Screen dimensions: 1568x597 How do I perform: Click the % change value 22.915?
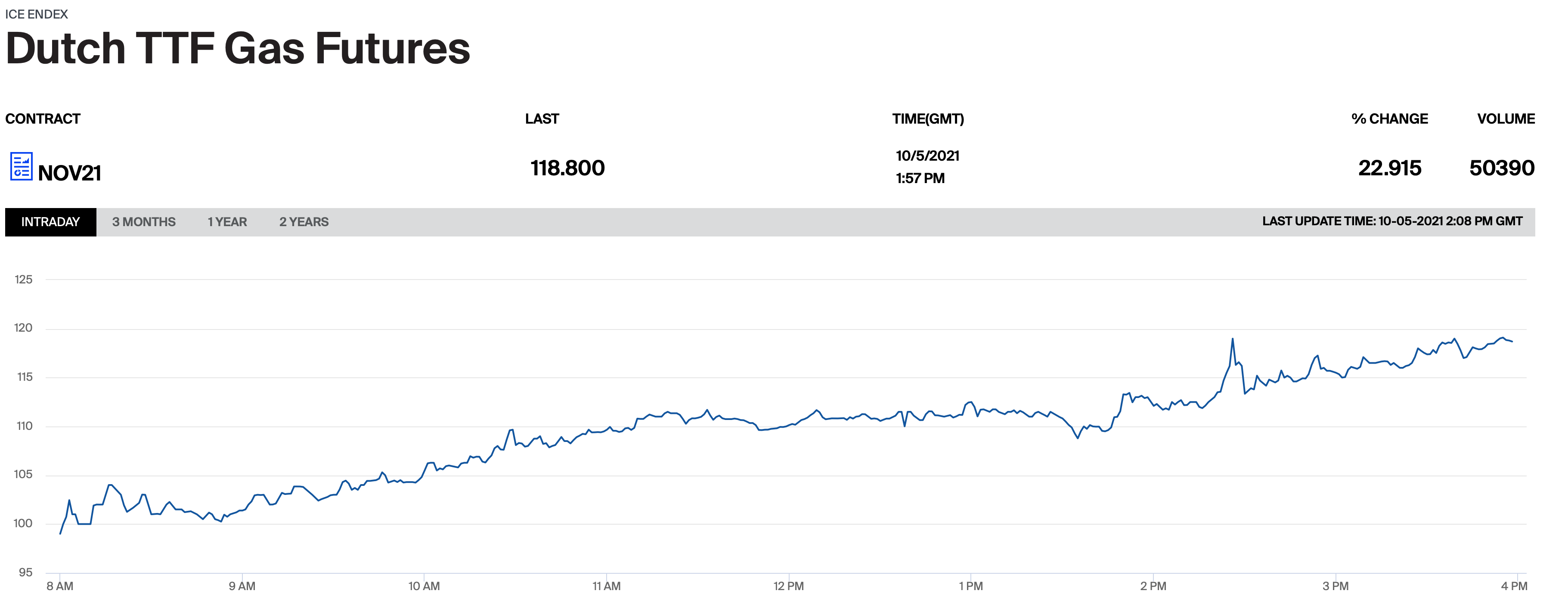pyautogui.click(x=1390, y=168)
